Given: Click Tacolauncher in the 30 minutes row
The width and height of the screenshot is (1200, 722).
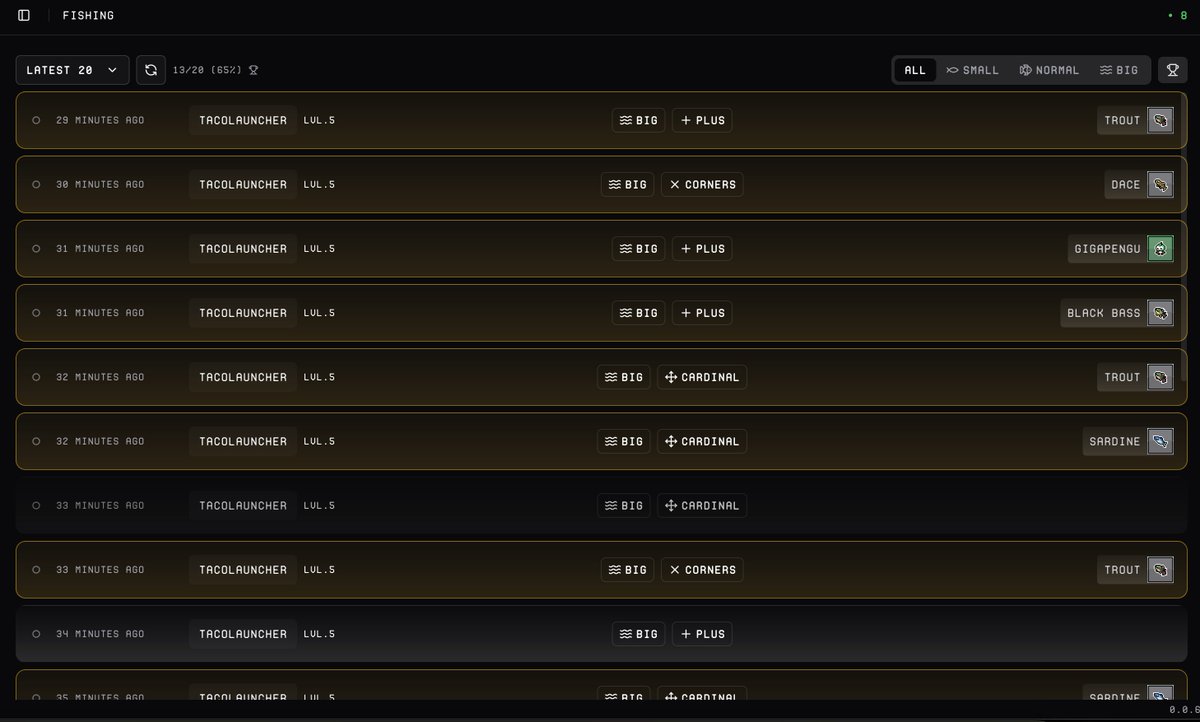Looking at the screenshot, I should tap(243, 185).
